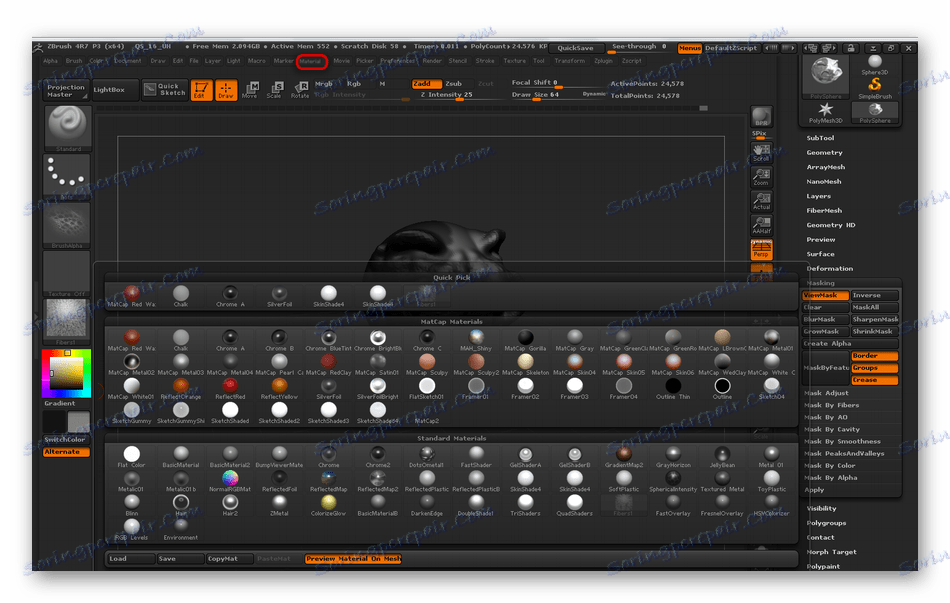Click Load material button
950x603 pixels.
point(130,559)
